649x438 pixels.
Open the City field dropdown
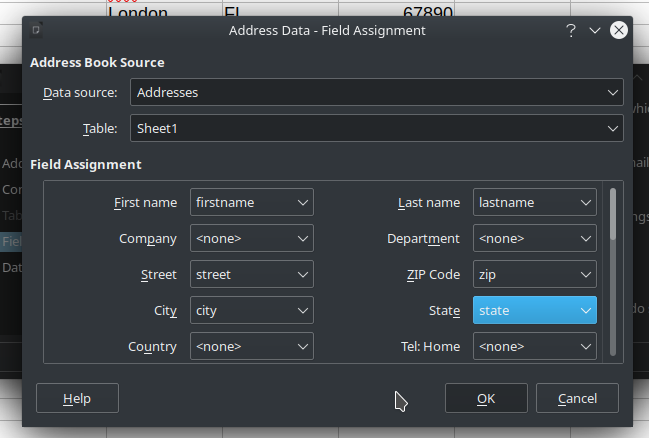tap(252, 310)
